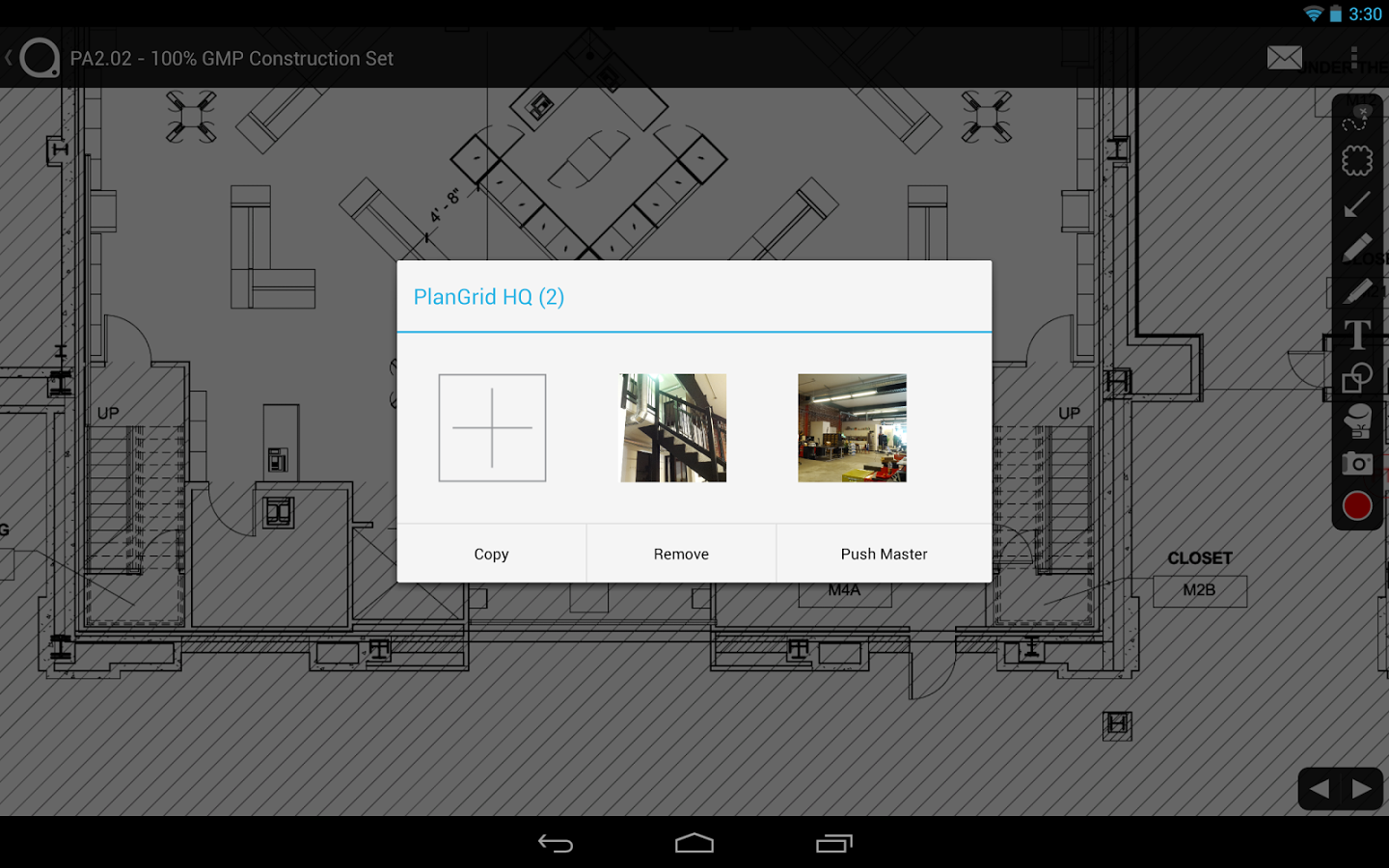1389x868 pixels.
Task: Open the overflow menu with three dots
Action: 1354,58
